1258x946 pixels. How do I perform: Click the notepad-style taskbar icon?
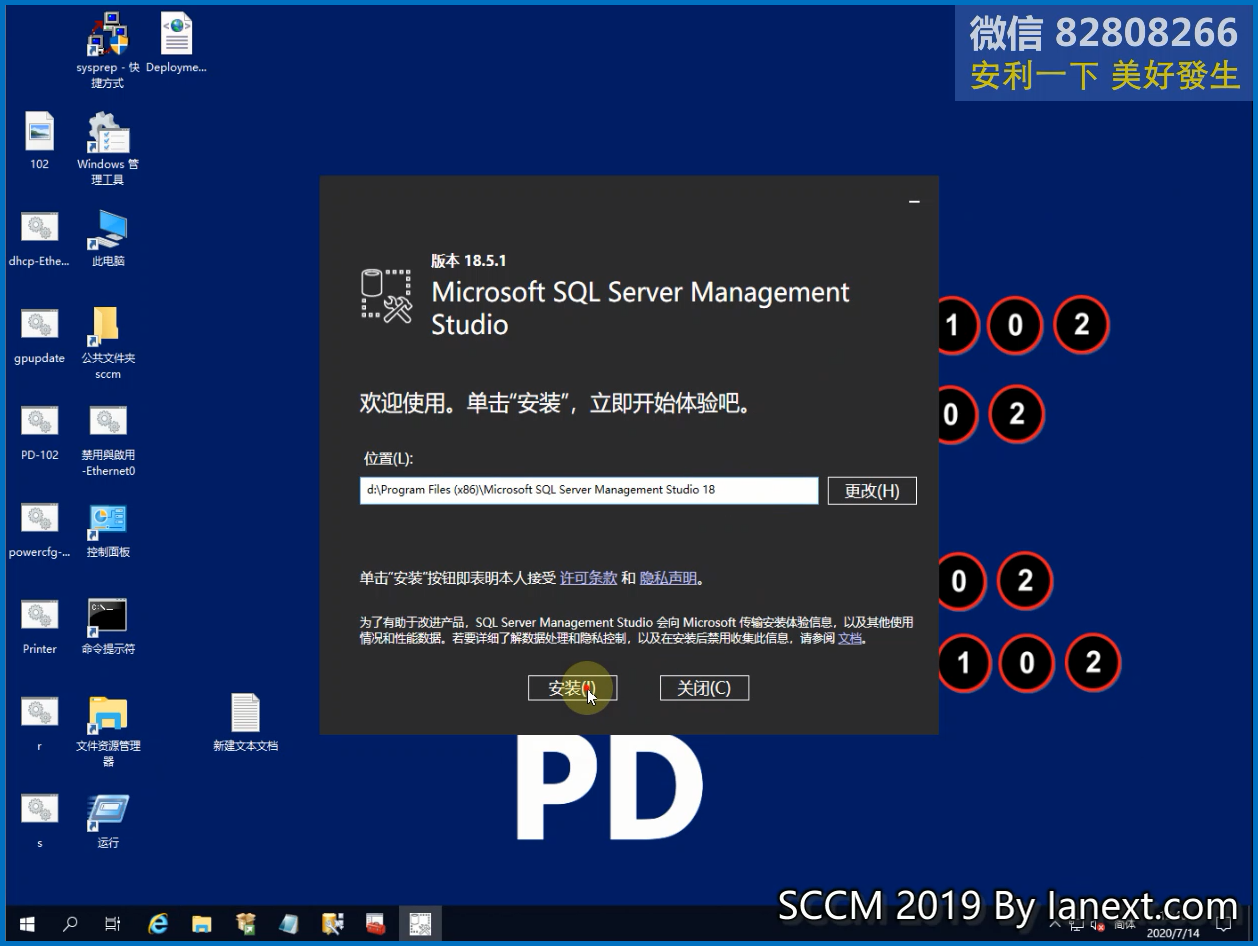(289, 924)
